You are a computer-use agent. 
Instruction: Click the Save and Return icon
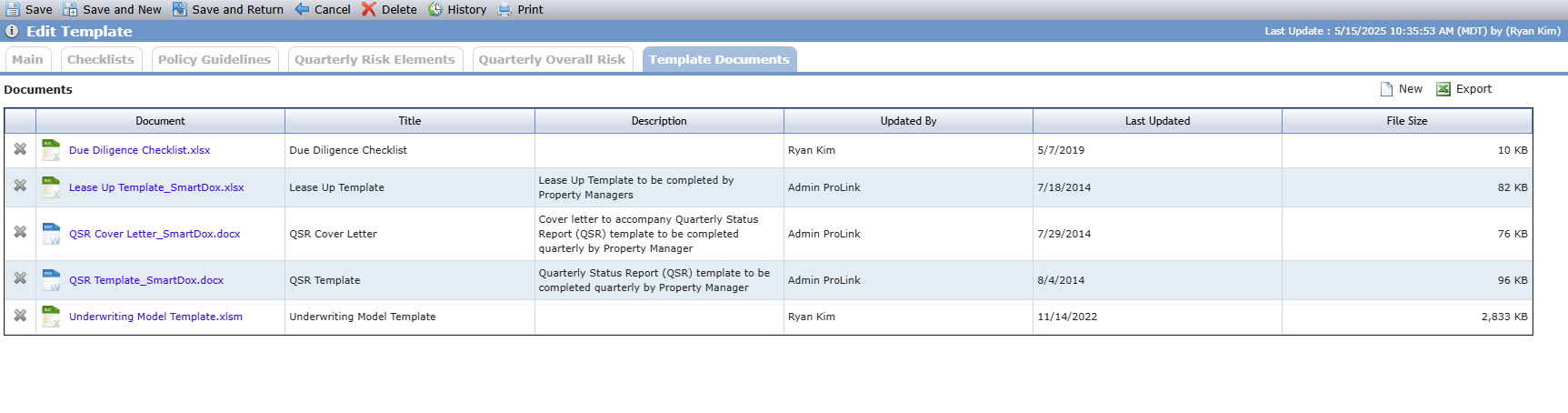tap(179, 9)
